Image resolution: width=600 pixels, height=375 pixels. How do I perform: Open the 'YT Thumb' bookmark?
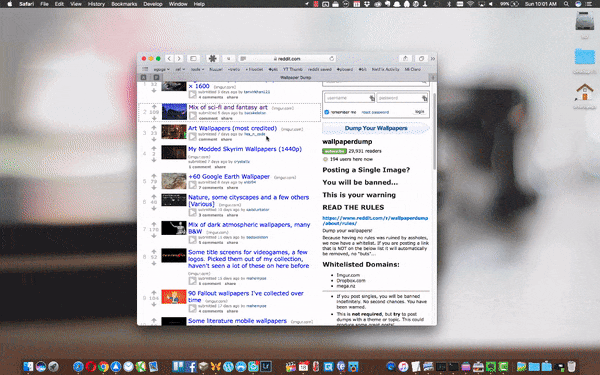(293, 69)
